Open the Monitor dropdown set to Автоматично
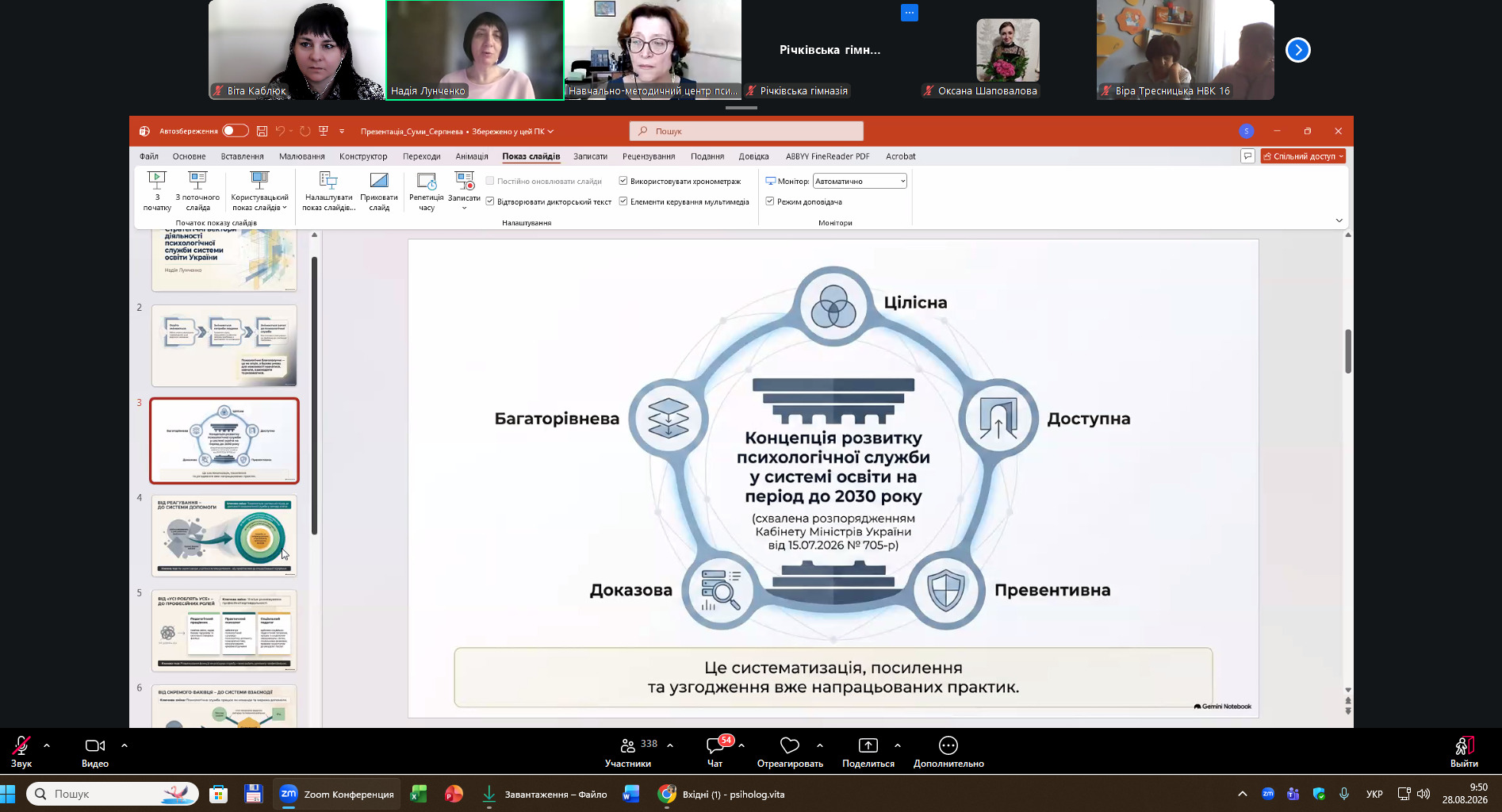Screen dimensions: 1502x812 click(x=860, y=181)
